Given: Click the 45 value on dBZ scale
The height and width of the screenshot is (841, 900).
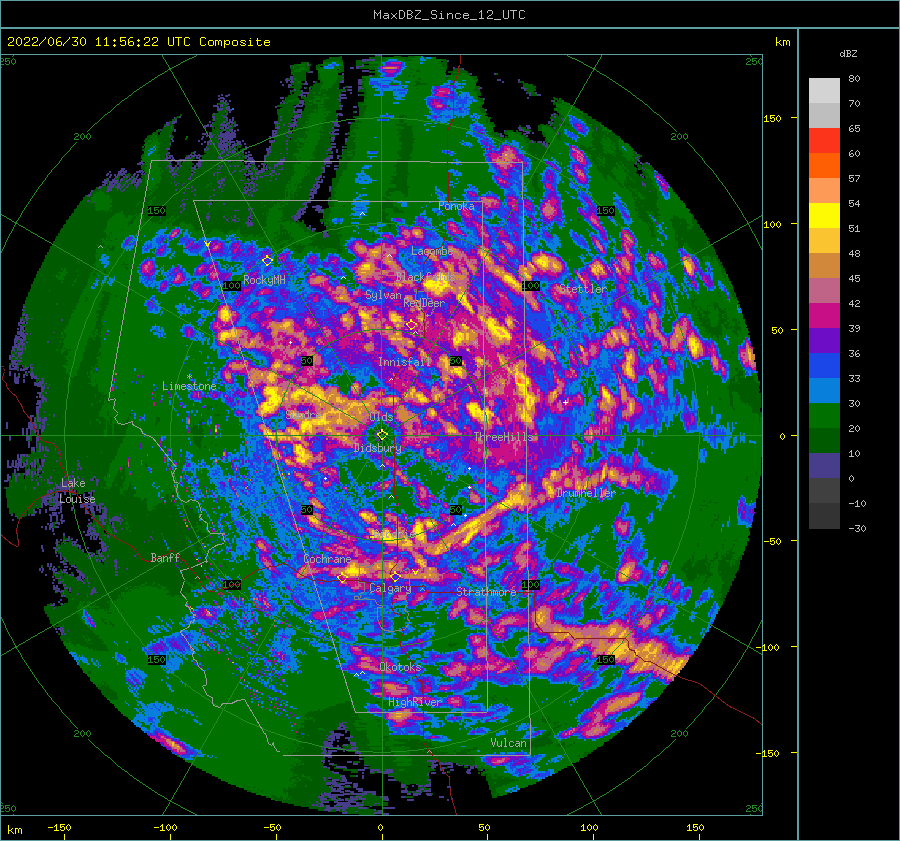Looking at the screenshot, I should (x=854, y=278).
